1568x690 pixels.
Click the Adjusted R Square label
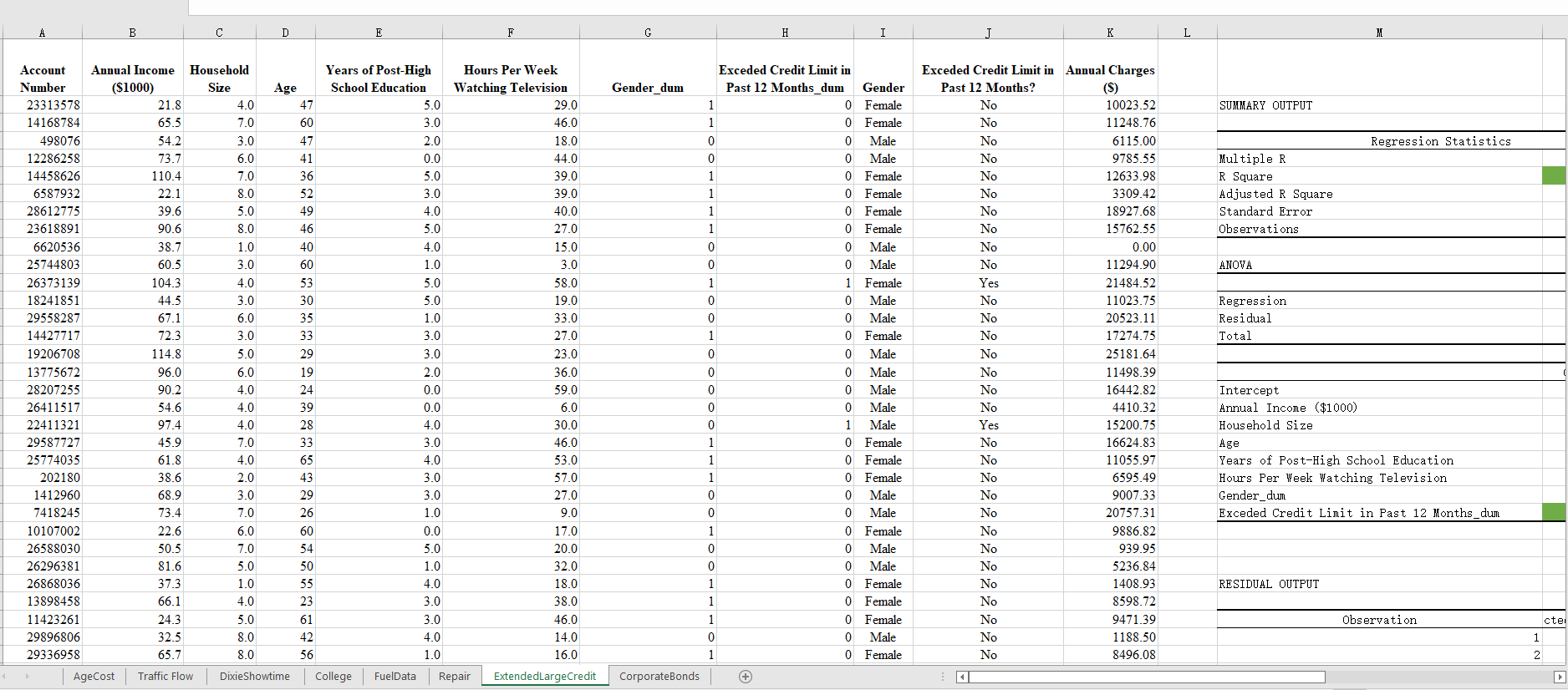click(x=1379, y=194)
